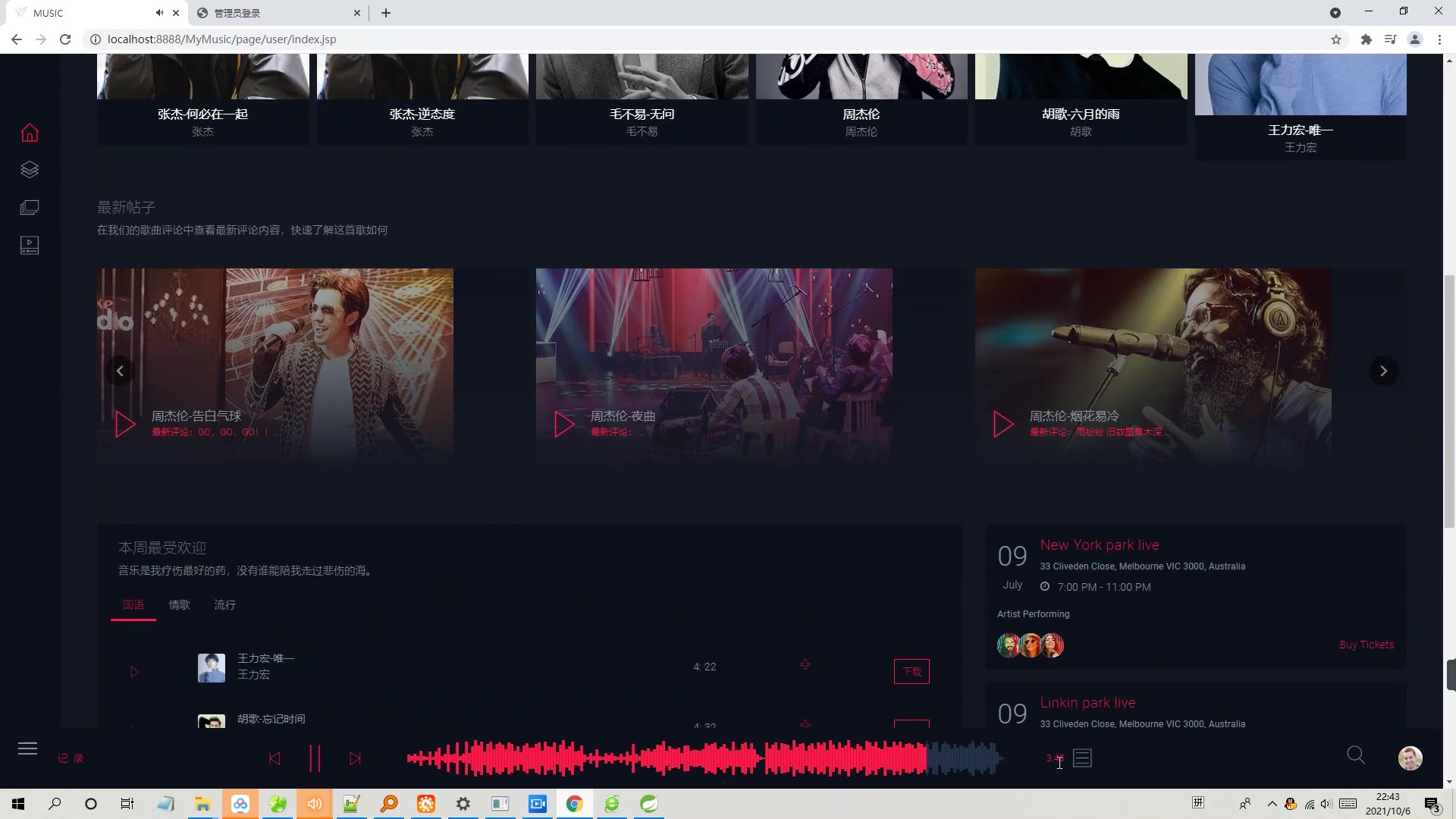
Task: Close the 管理员登录 browser tab
Action: [x=357, y=13]
